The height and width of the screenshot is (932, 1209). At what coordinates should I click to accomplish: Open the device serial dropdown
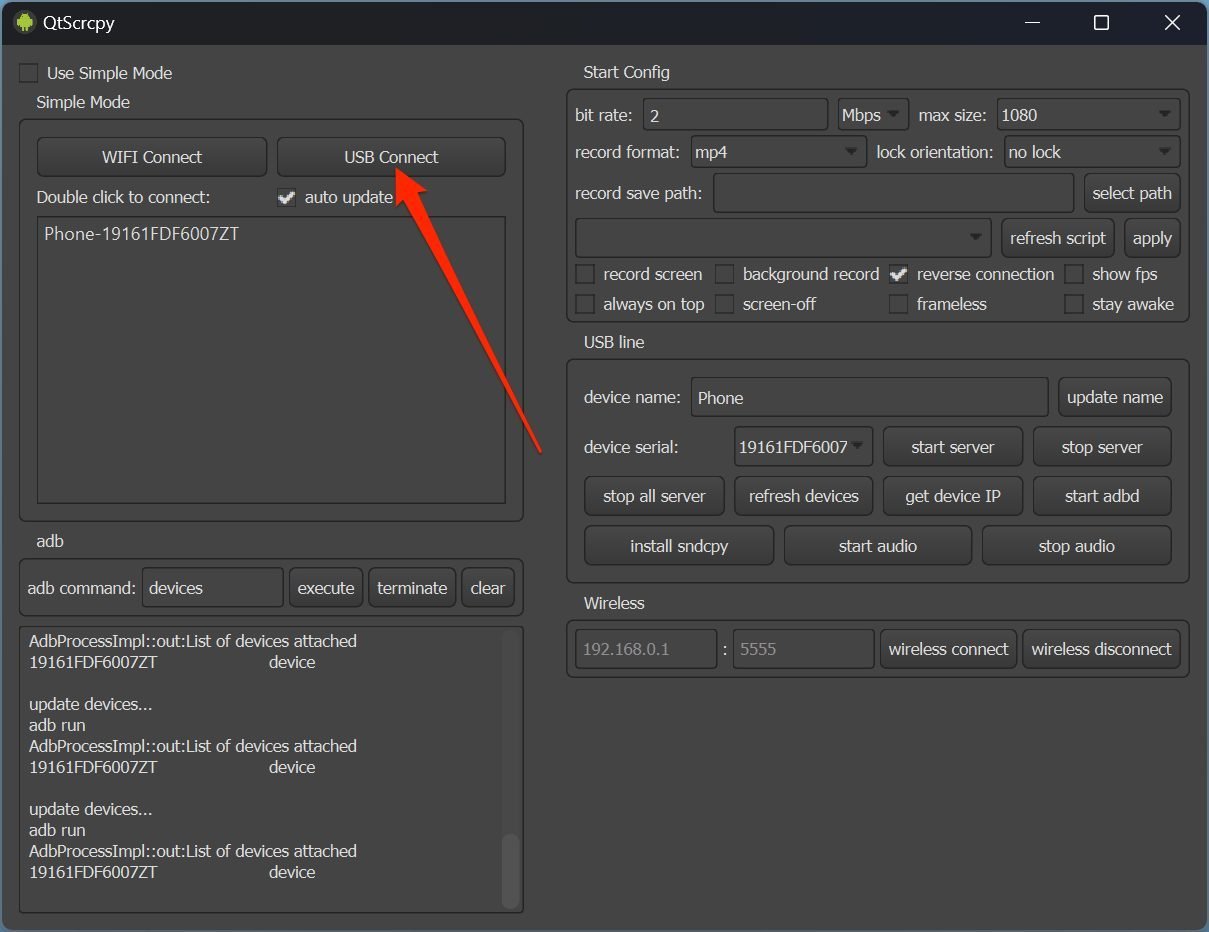click(x=803, y=447)
